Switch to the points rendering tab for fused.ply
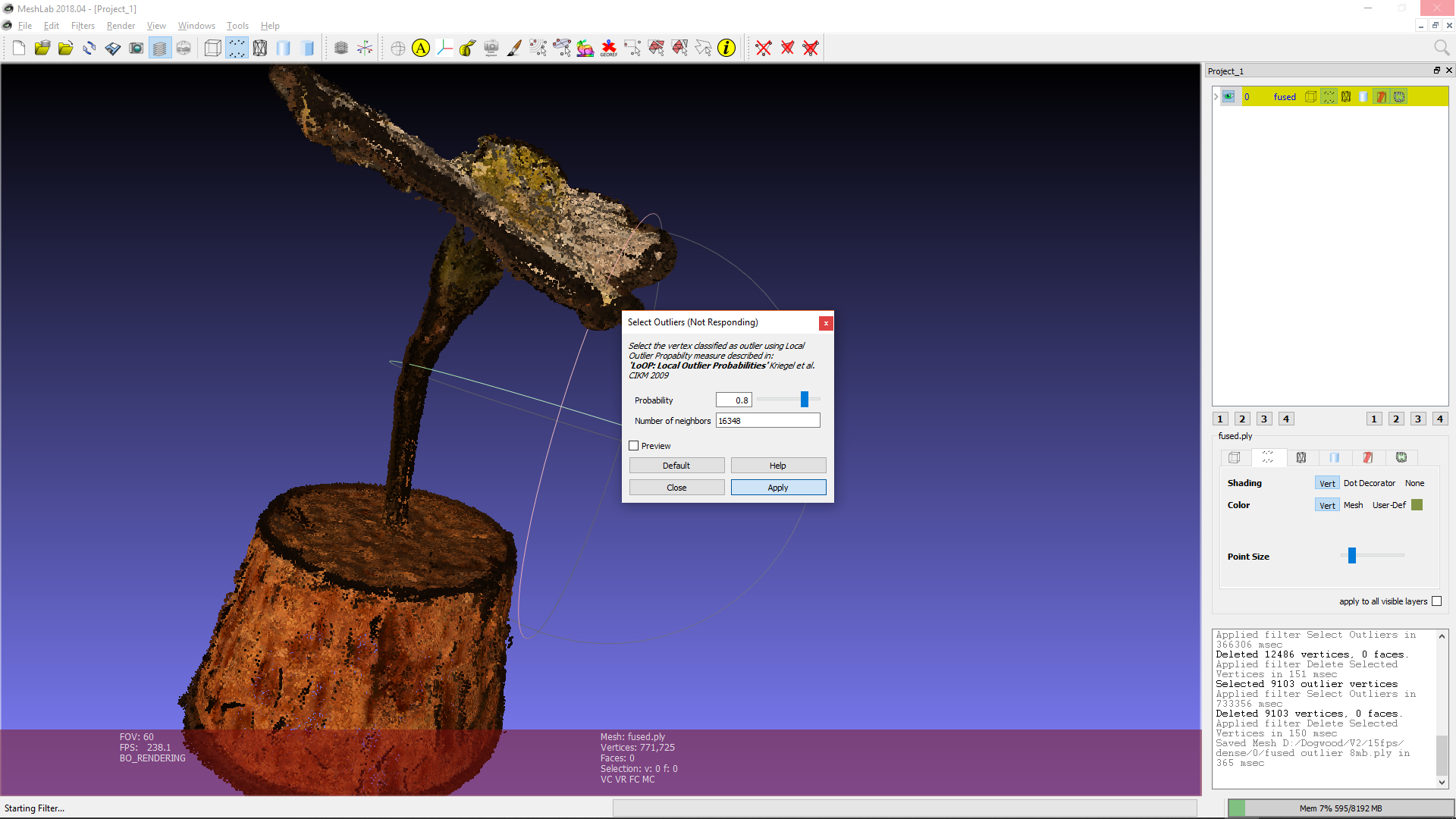Screen dimensions: 1456x819 (x=1267, y=457)
